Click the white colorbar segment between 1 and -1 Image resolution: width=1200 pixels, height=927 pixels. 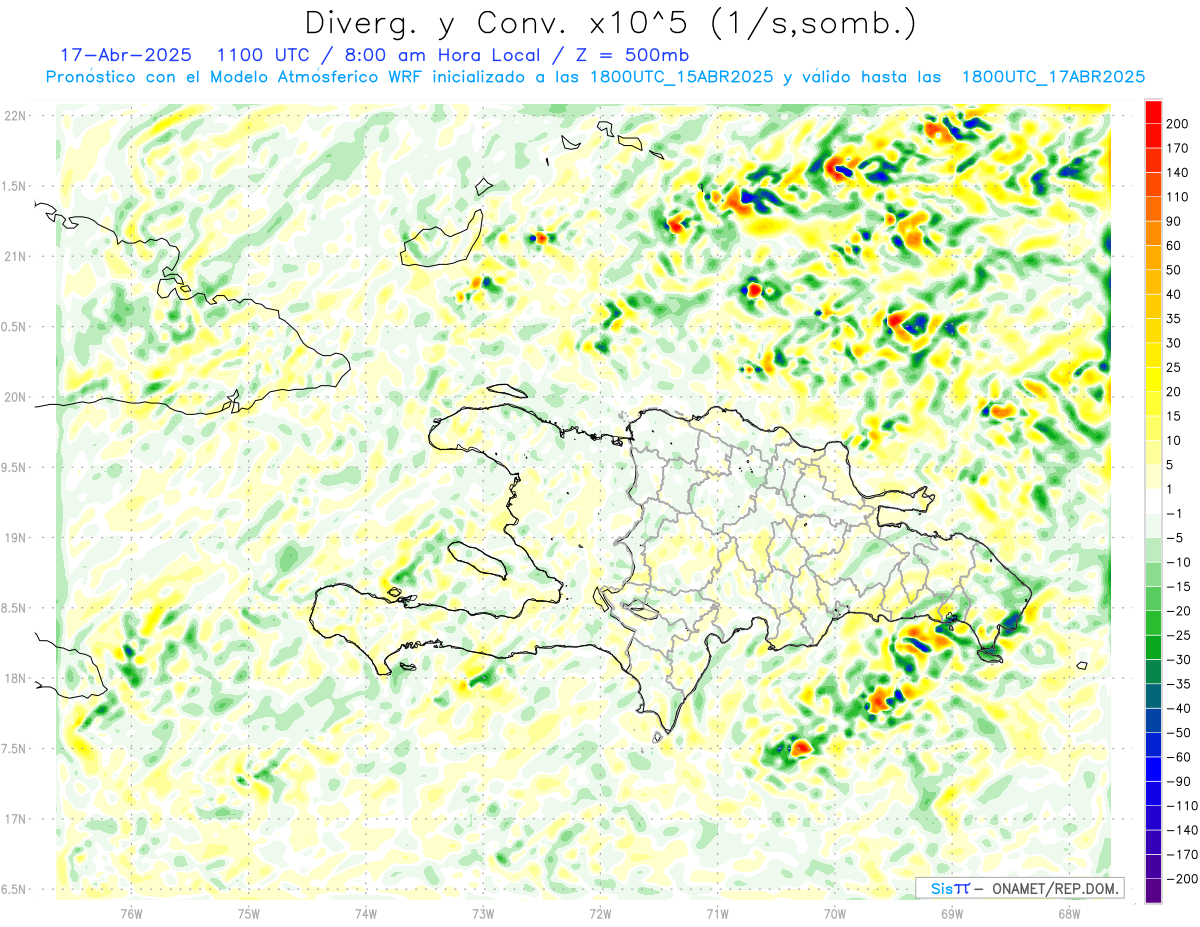pyautogui.click(x=1153, y=501)
